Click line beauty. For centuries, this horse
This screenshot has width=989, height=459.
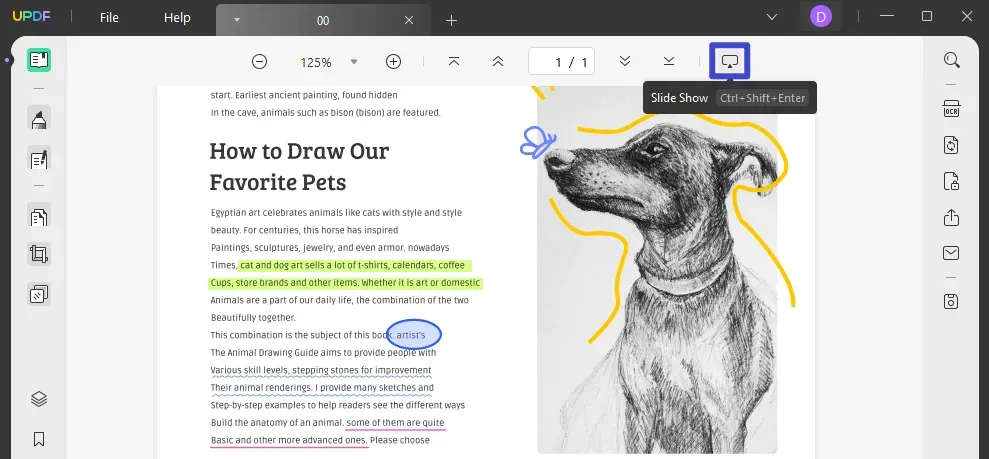click(304, 230)
